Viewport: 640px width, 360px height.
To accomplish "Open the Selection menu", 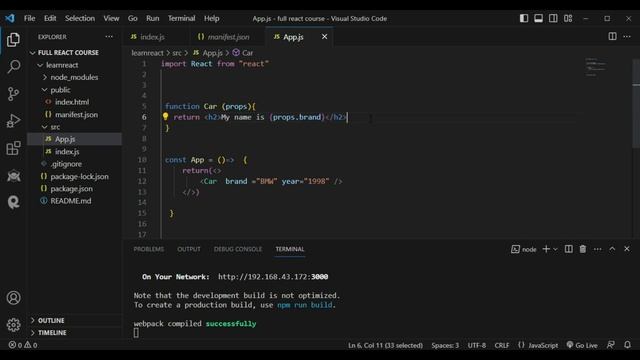I will [x=80, y=18].
